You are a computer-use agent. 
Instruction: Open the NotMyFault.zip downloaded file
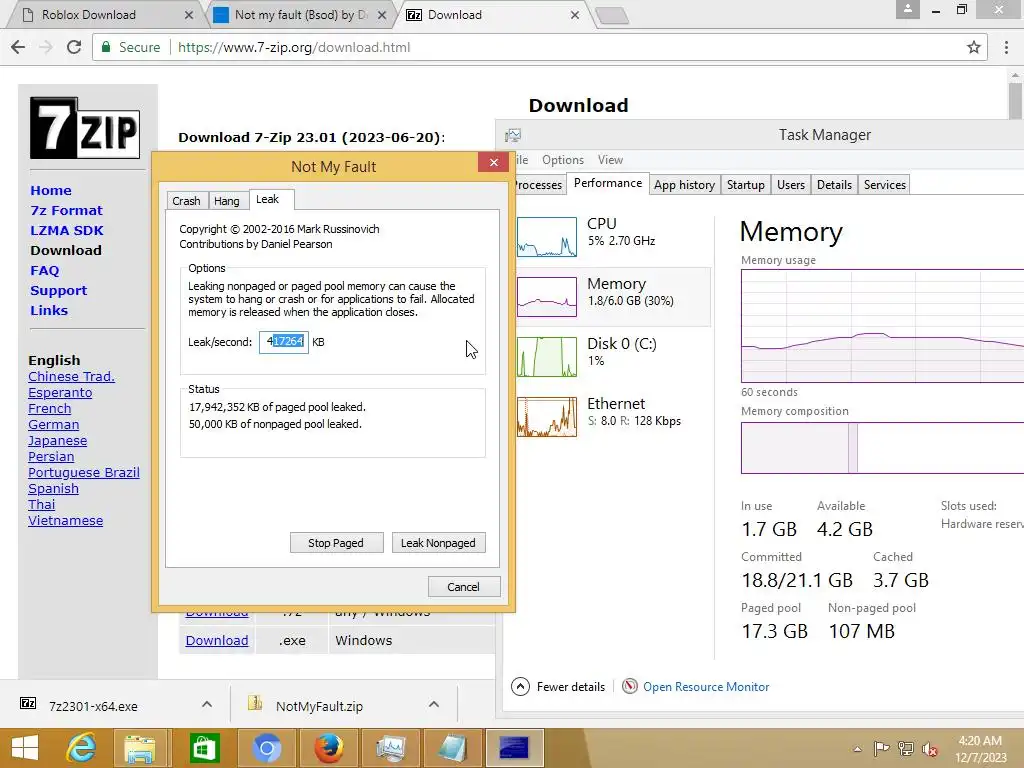[319, 706]
